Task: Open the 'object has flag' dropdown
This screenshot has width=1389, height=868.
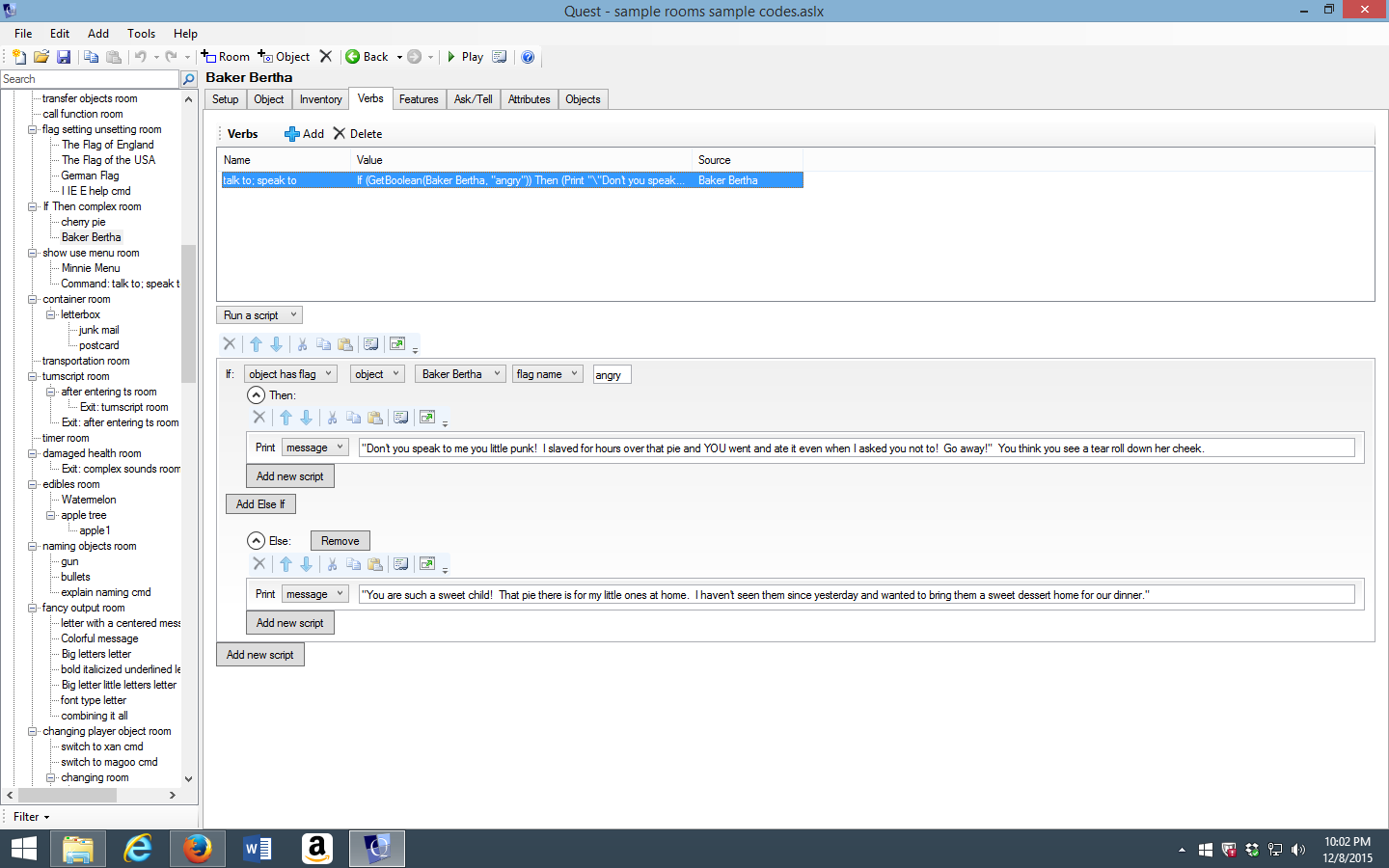Action: pyautogui.click(x=289, y=374)
